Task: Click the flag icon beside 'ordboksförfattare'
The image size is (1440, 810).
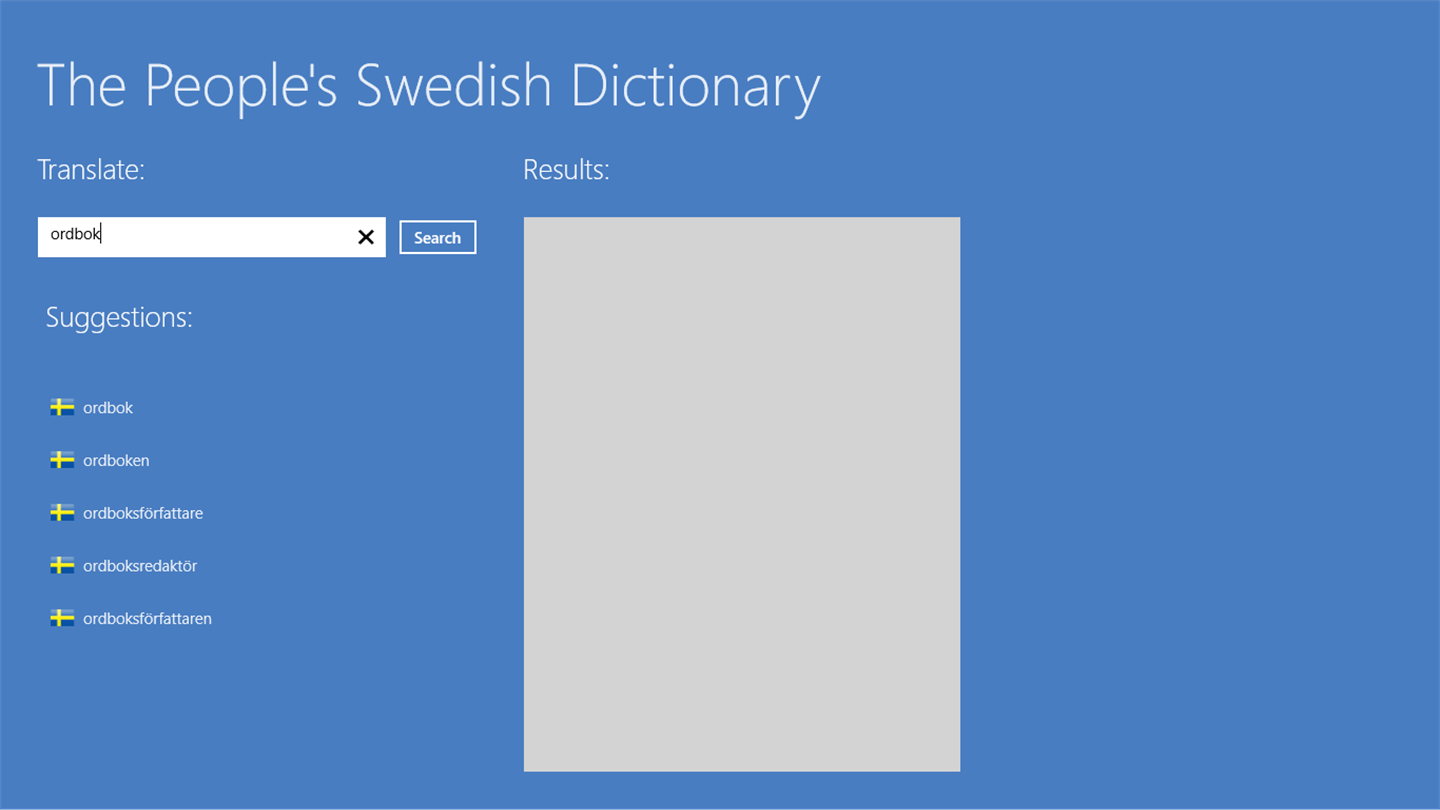Action: coord(62,513)
